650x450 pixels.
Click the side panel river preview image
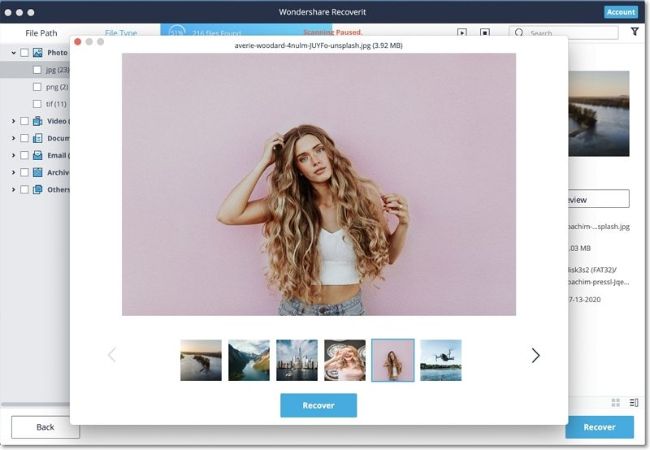599,114
